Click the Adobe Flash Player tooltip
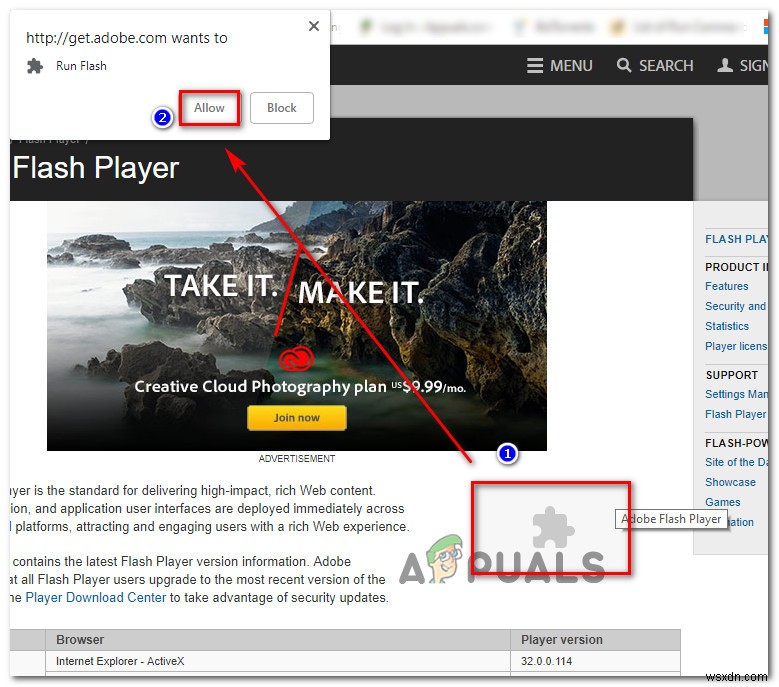This screenshot has height=687, width=779. [x=671, y=519]
